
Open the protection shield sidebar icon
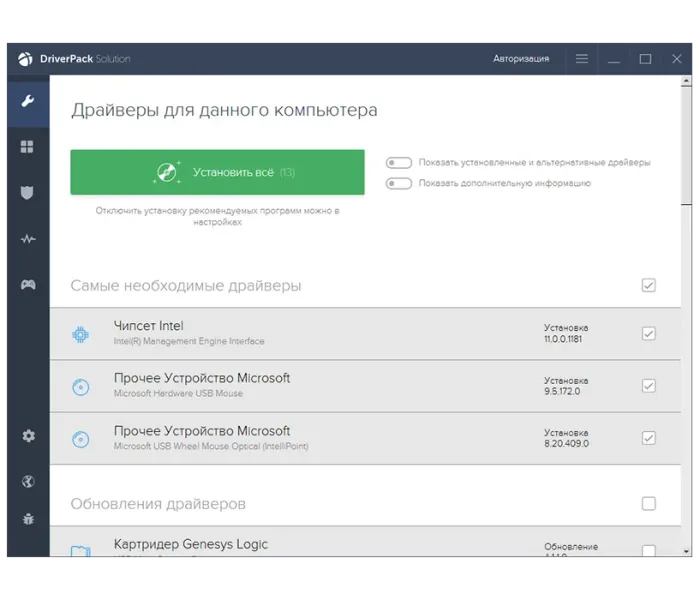click(x=27, y=193)
